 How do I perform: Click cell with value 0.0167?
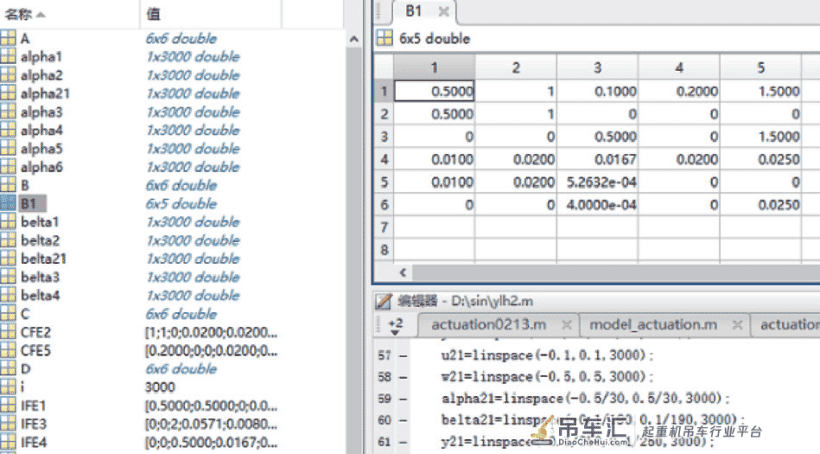(597, 159)
